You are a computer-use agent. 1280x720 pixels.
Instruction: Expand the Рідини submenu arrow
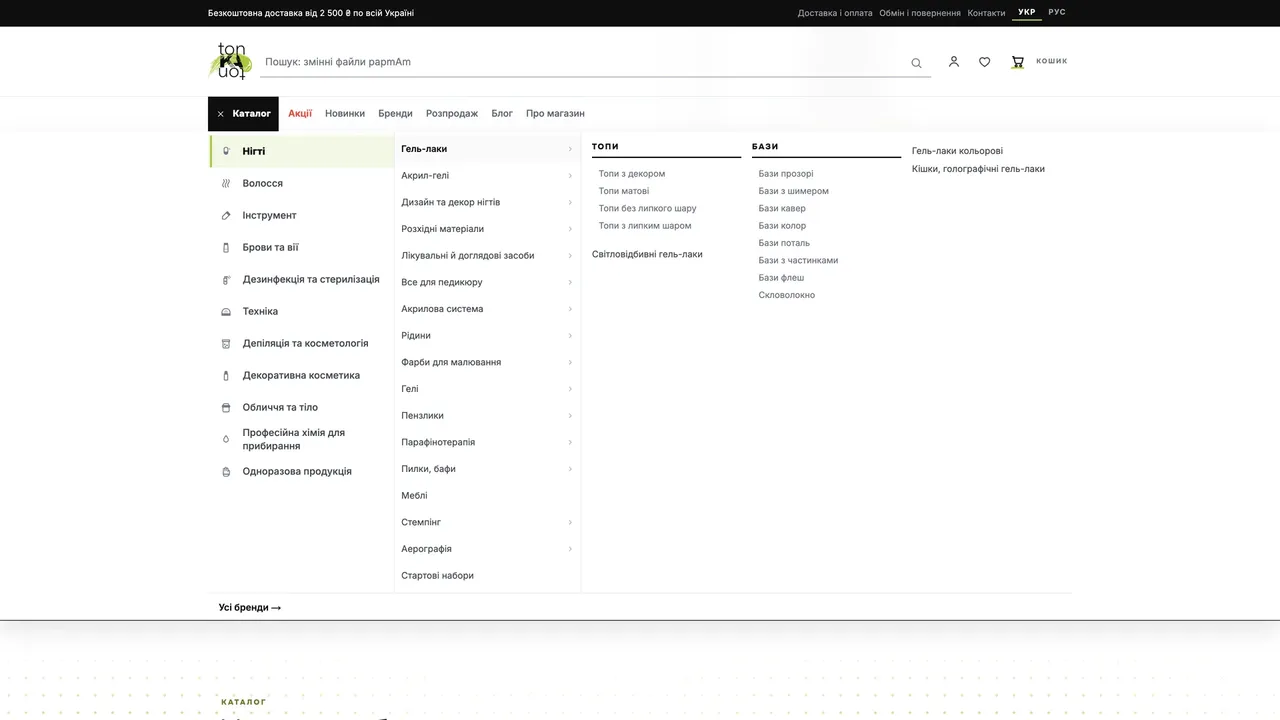570,336
